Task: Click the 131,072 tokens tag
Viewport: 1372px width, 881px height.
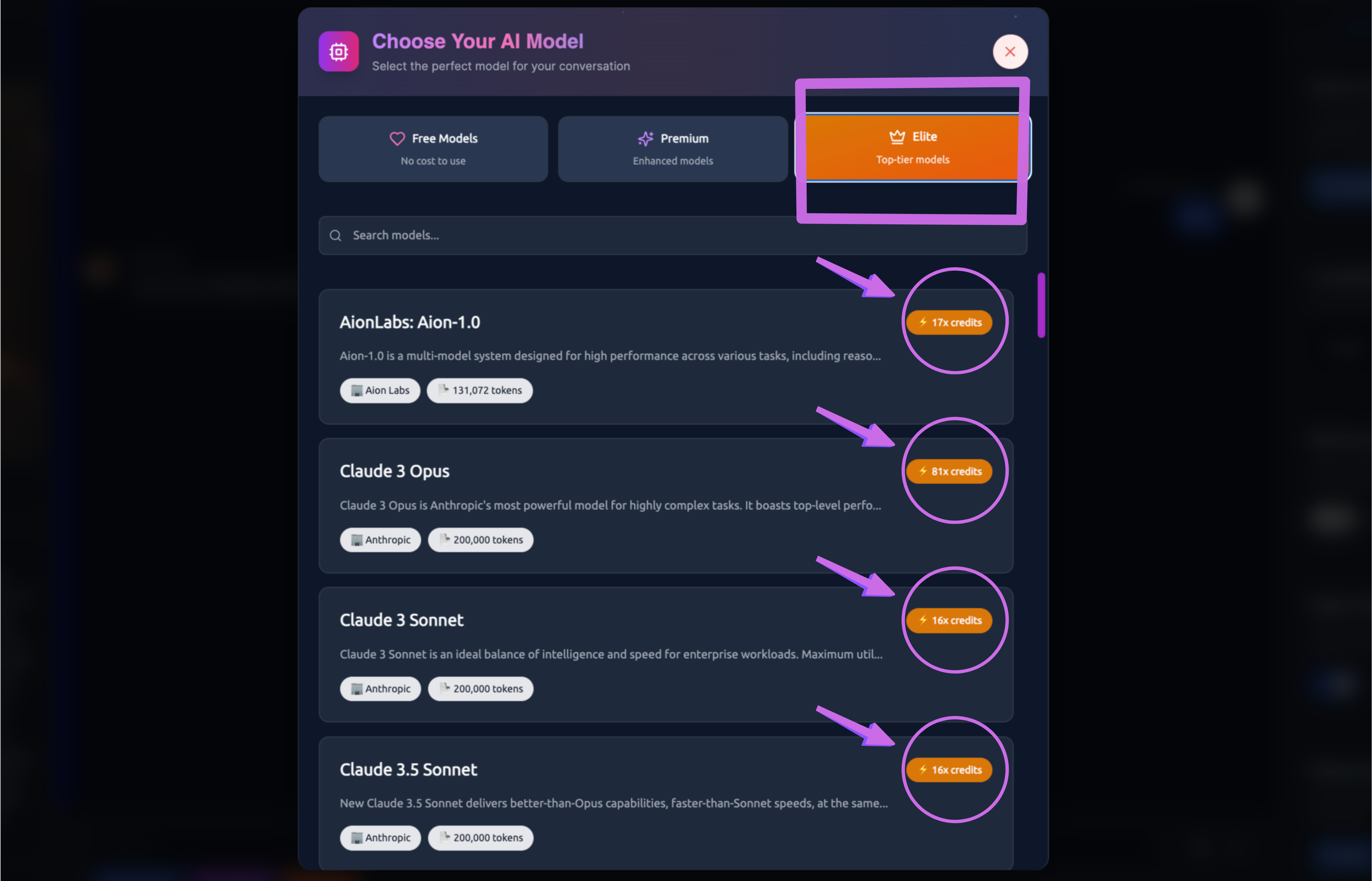Action: coord(480,391)
